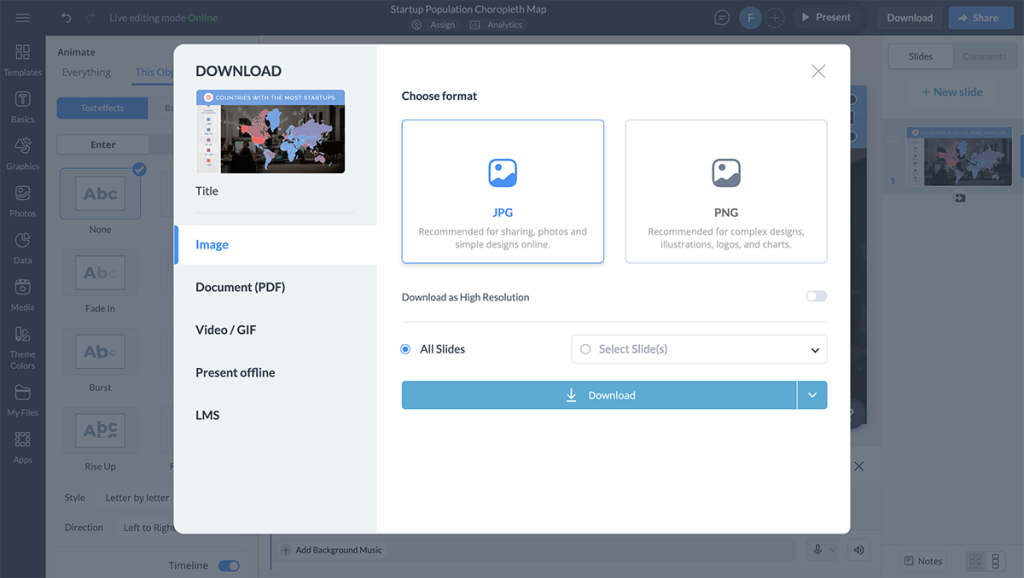1024x578 pixels.
Task: Open the Apps sidebar panel
Action: [22, 446]
